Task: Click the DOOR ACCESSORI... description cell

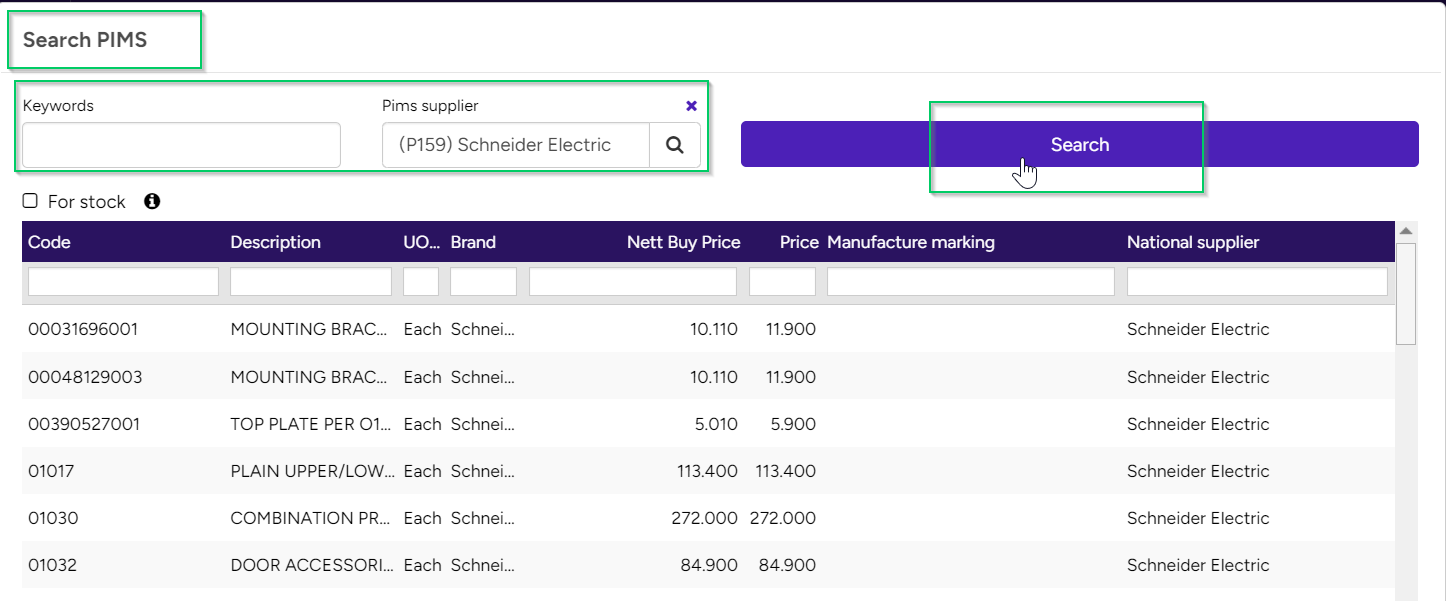Action: (x=312, y=565)
